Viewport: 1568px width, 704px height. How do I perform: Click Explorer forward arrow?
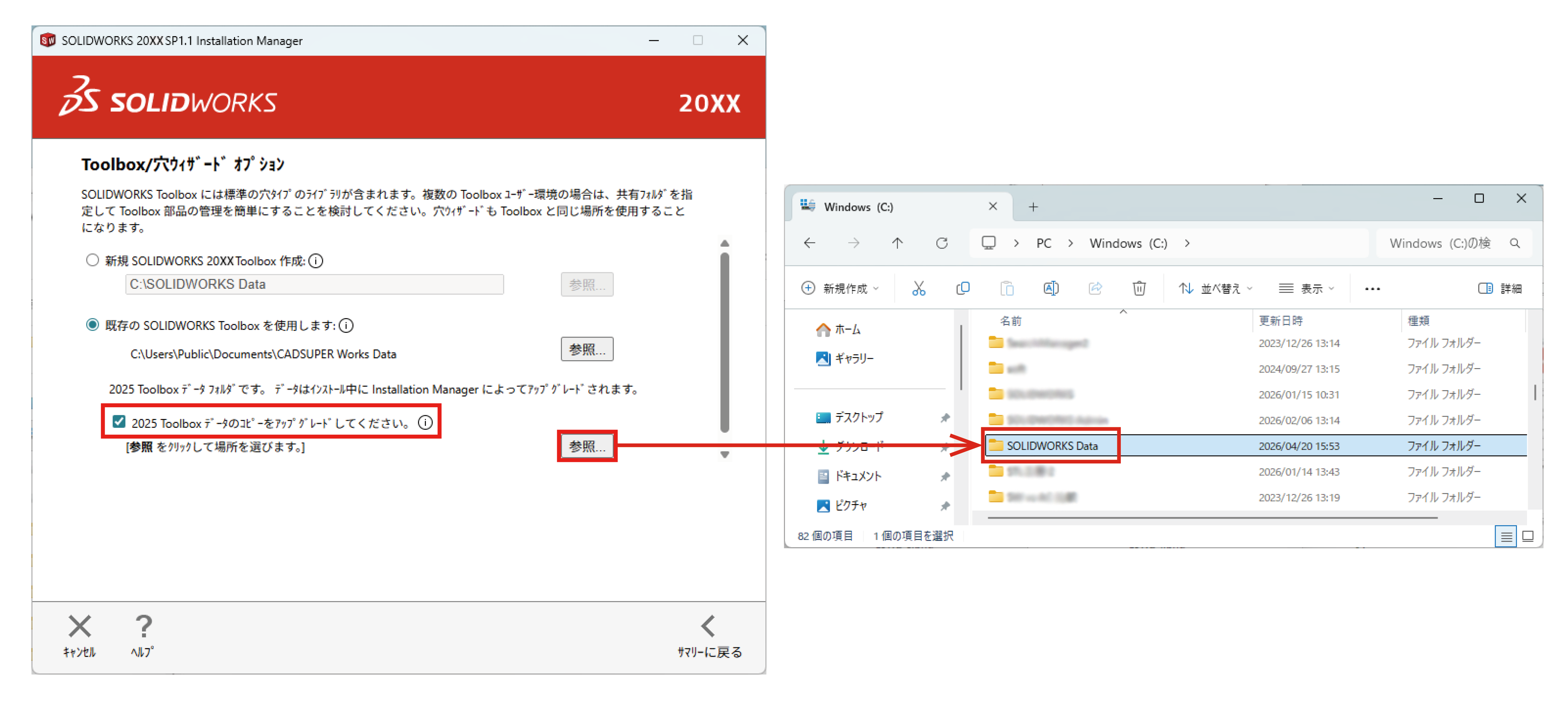pyautogui.click(x=854, y=243)
